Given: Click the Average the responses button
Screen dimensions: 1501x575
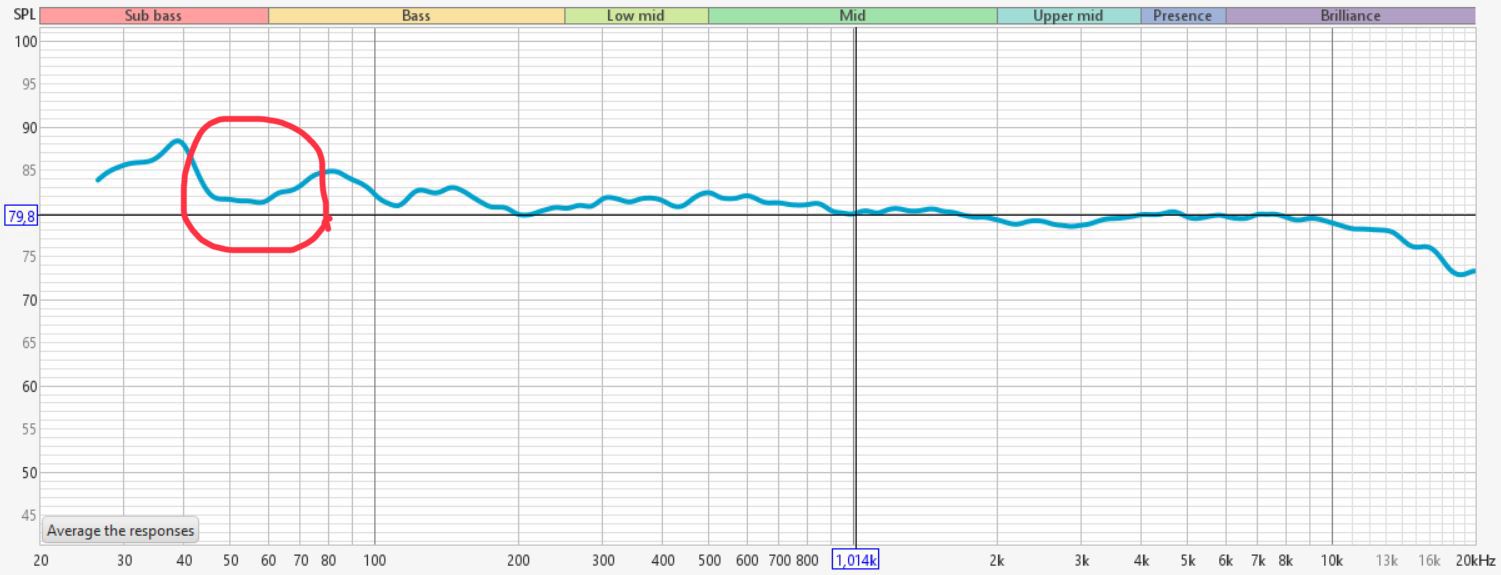Looking at the screenshot, I should [x=120, y=531].
